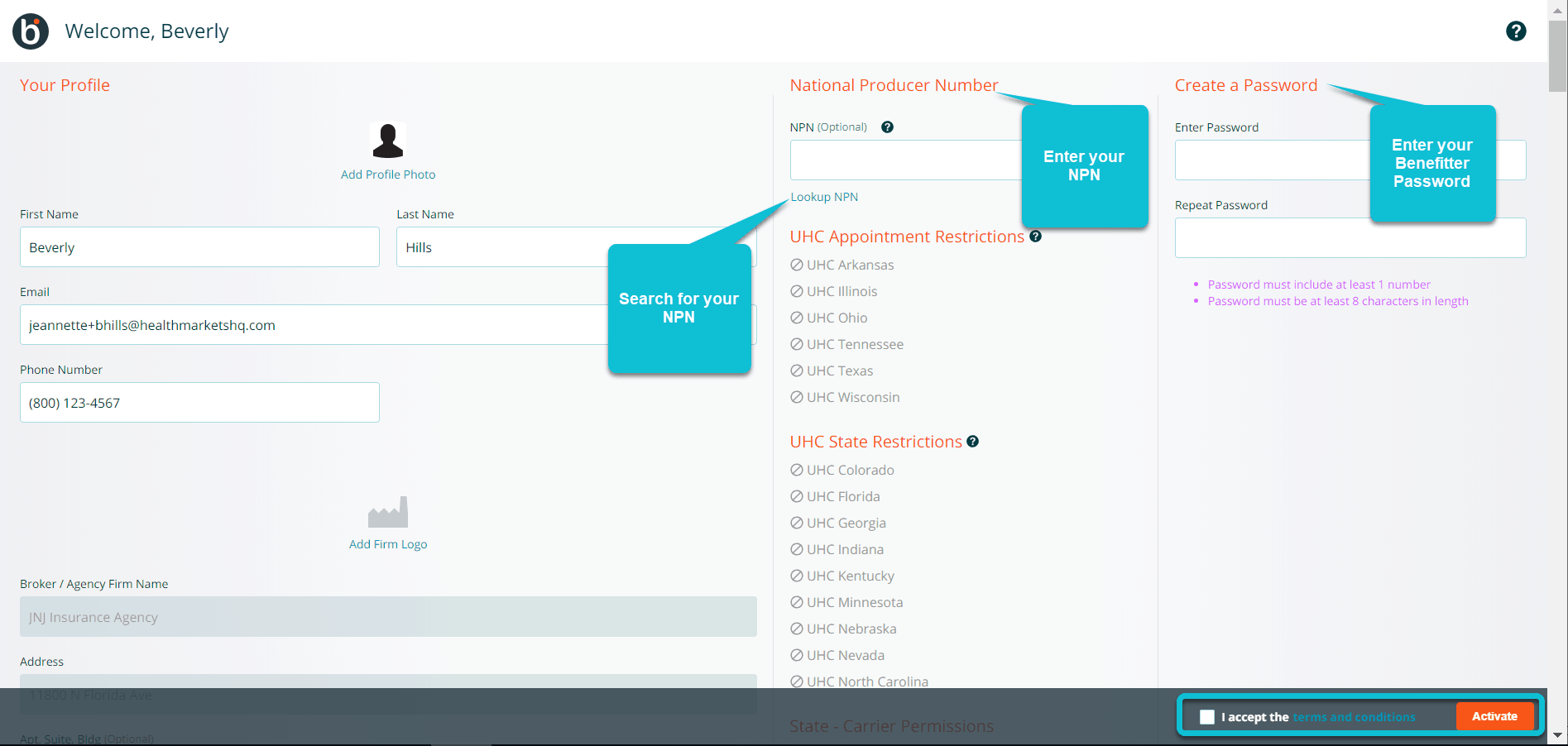Toggle UHC Tennessee restriction icon
This screenshot has width=1568, height=746.
pyautogui.click(x=797, y=344)
